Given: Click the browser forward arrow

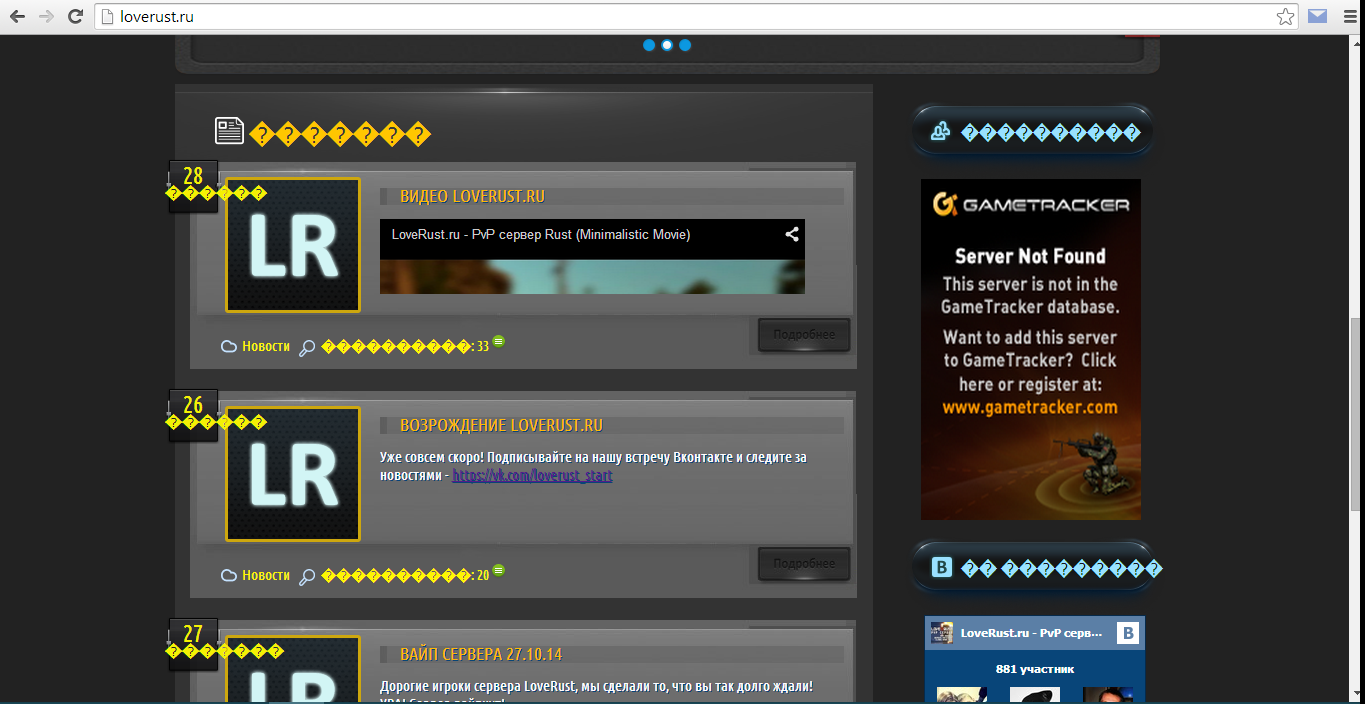Looking at the screenshot, I should [46, 16].
